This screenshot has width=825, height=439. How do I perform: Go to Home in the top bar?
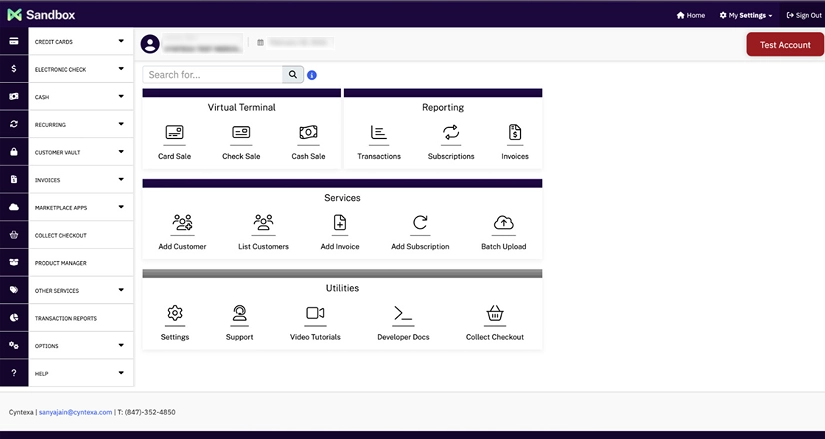691,15
